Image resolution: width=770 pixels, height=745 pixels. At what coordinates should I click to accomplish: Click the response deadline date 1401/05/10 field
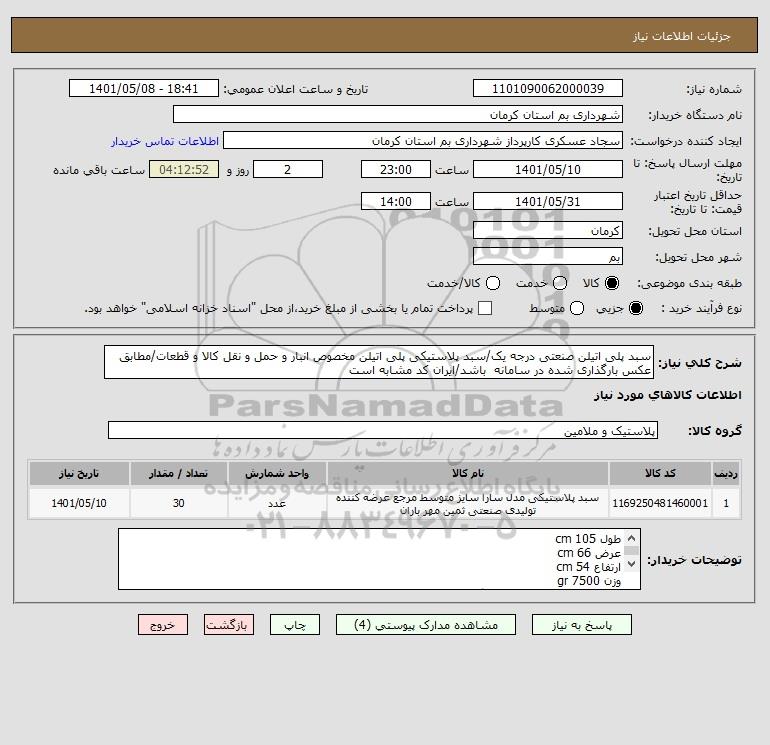pos(548,169)
